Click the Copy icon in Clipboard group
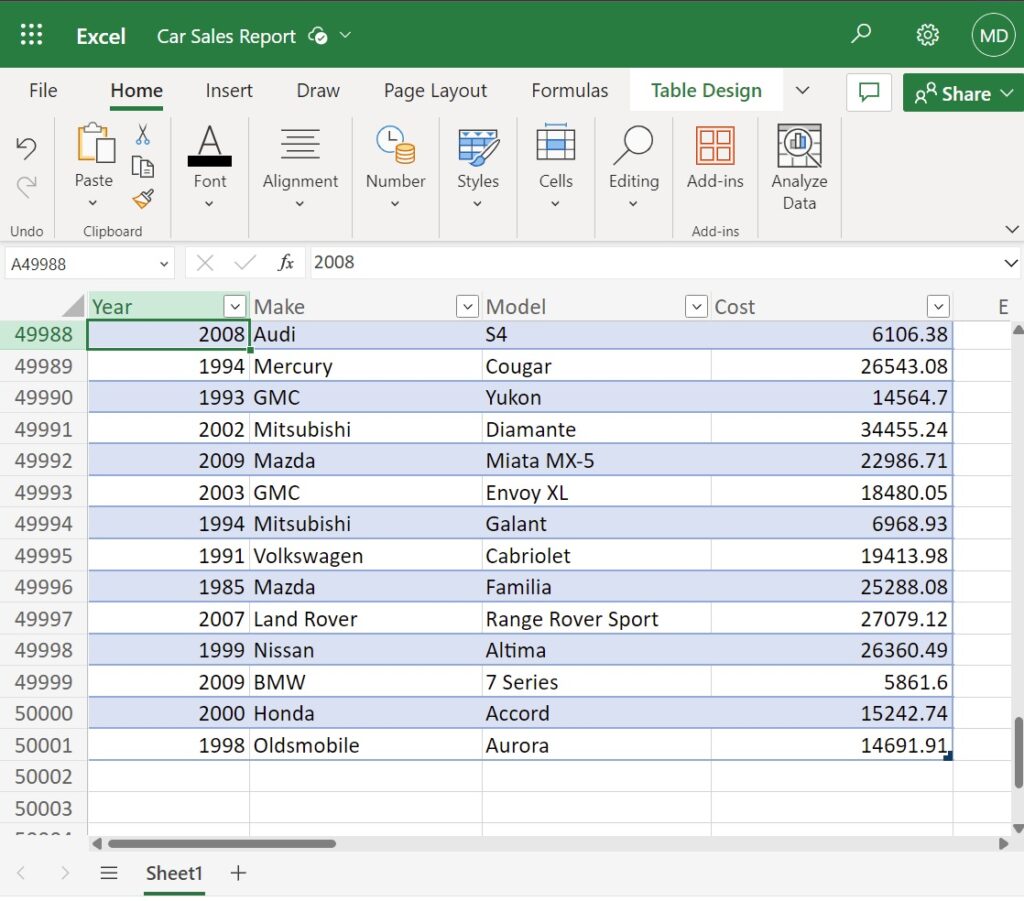 143,168
